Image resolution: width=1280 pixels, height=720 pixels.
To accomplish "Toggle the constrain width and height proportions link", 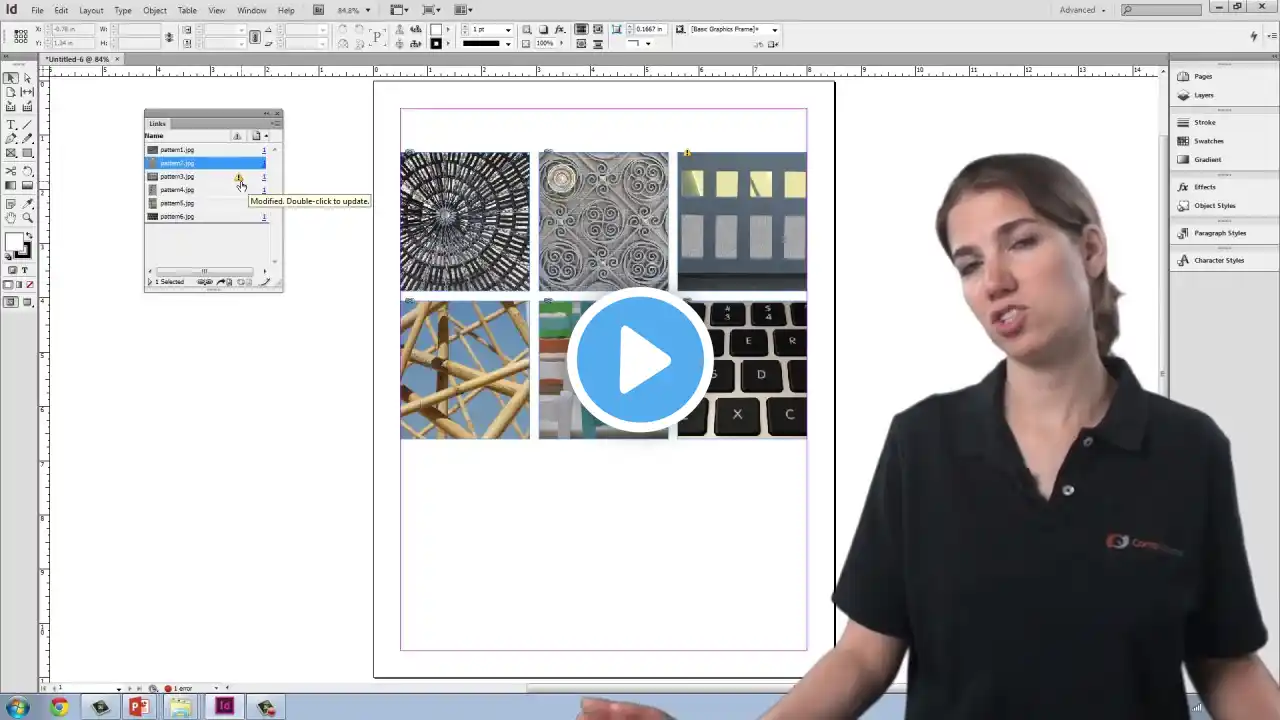I will (x=169, y=37).
